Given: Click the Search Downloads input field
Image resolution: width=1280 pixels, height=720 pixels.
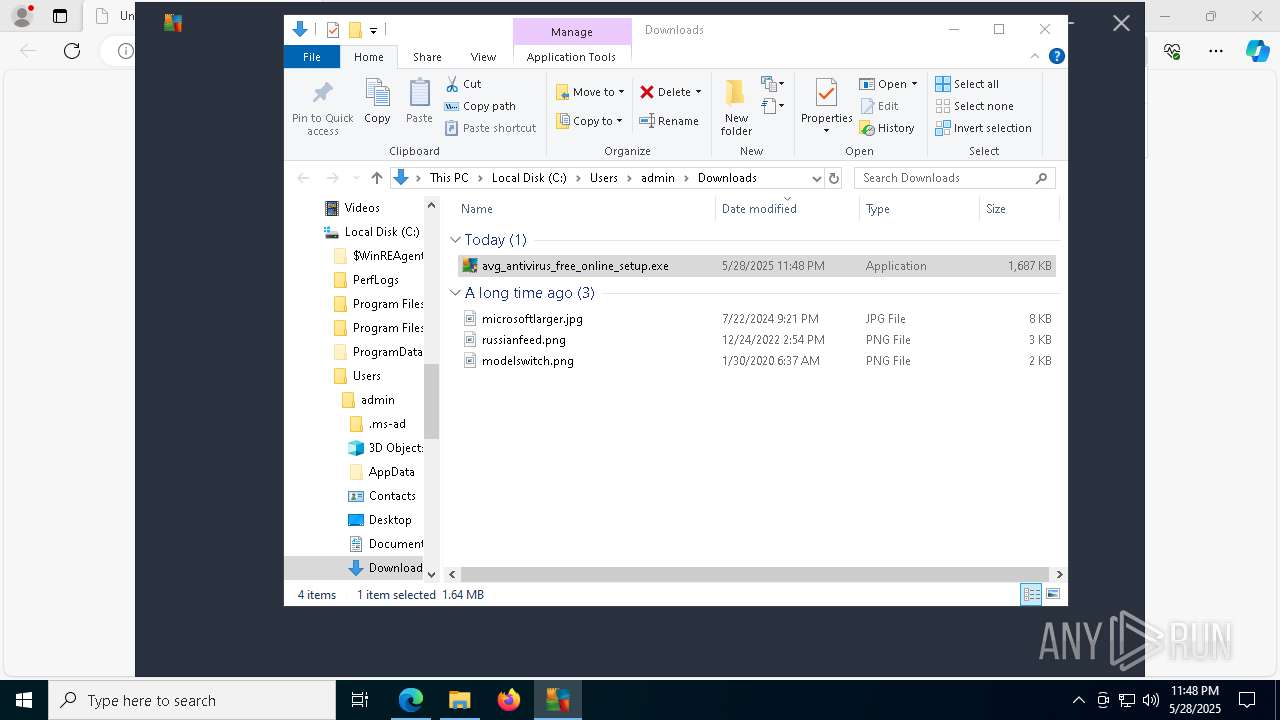Looking at the screenshot, I should [x=945, y=178].
